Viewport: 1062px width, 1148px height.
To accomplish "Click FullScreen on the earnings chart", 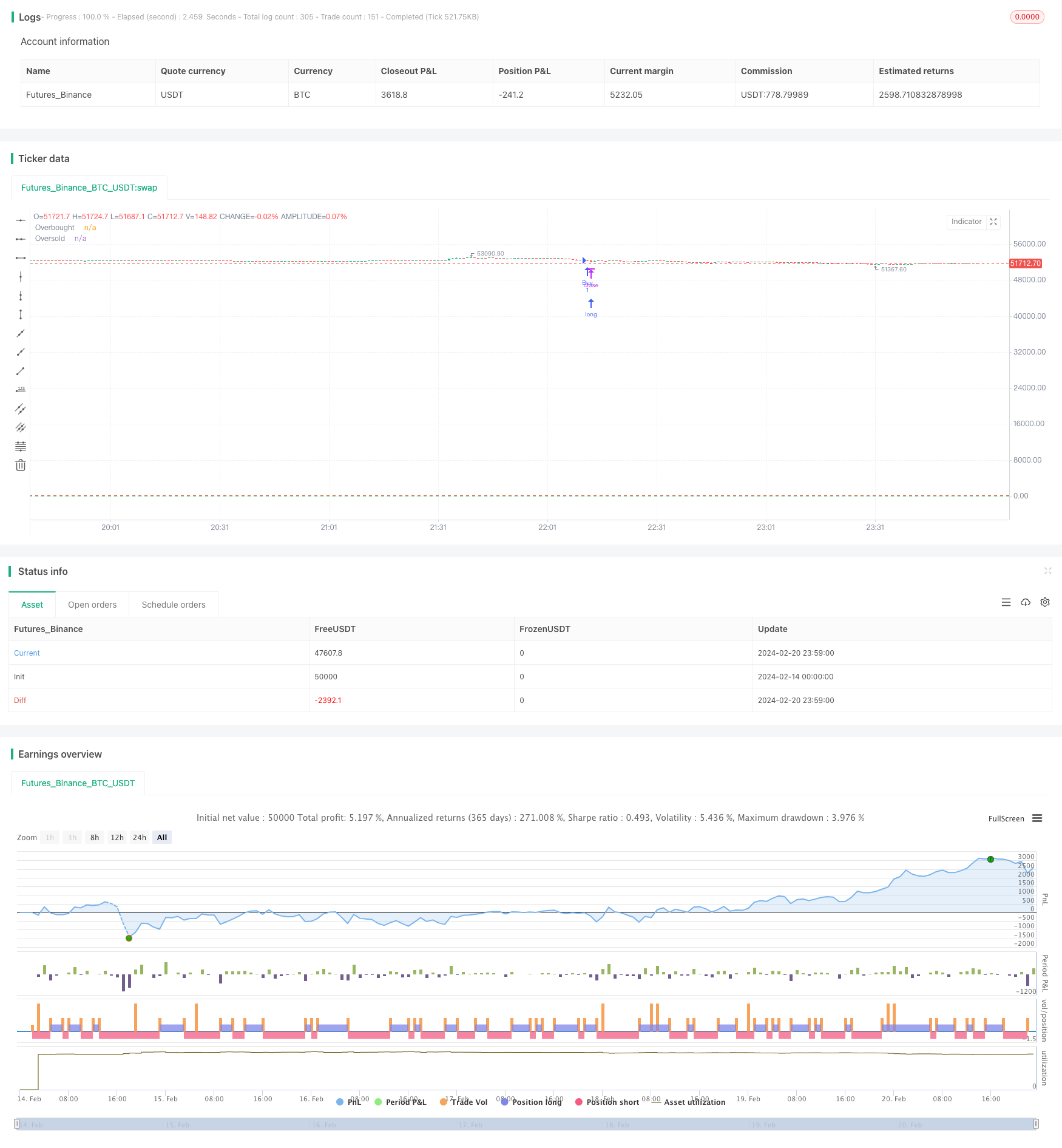I will coord(1006,819).
